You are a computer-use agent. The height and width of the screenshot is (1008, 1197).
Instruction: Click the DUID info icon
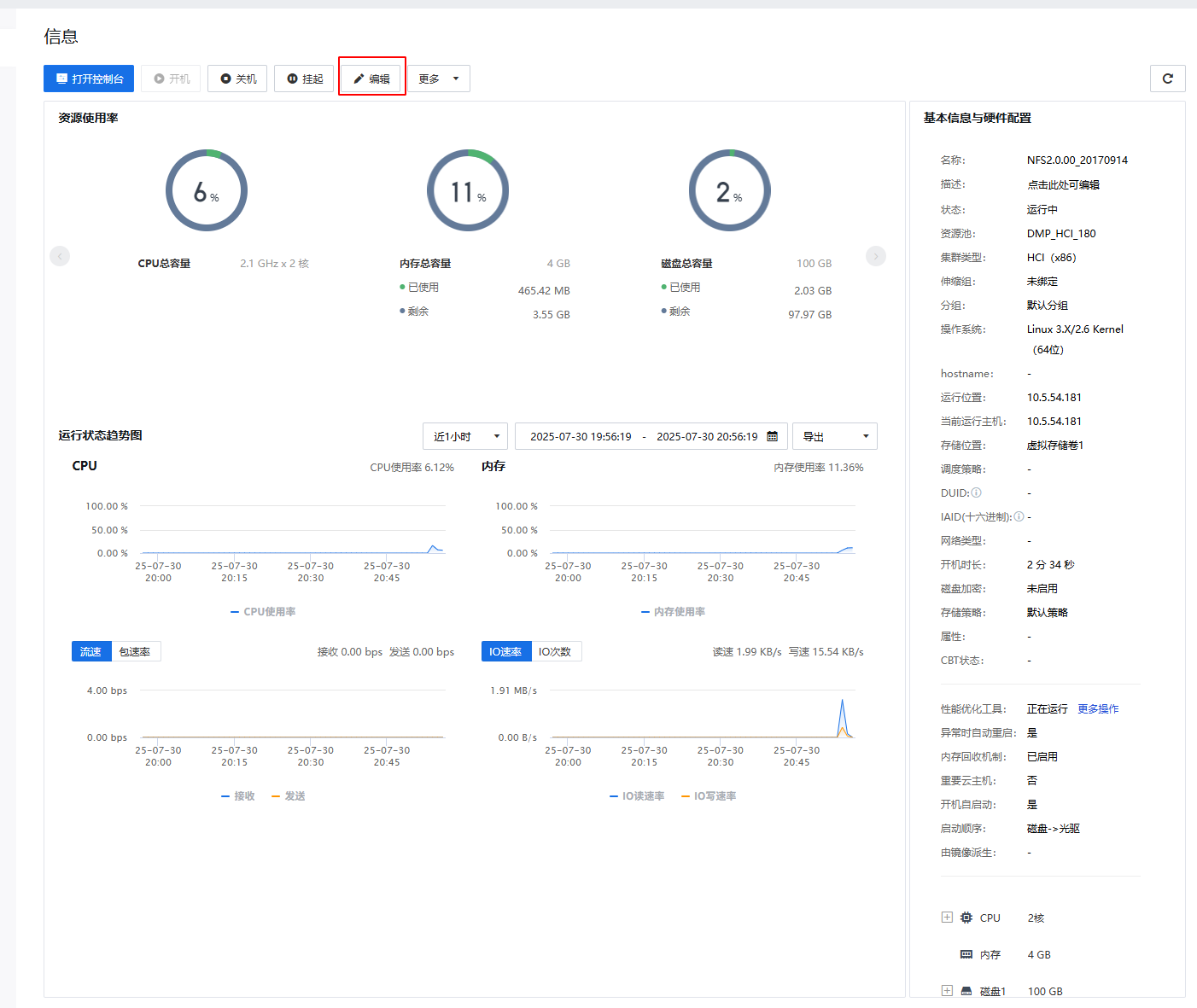[977, 492]
